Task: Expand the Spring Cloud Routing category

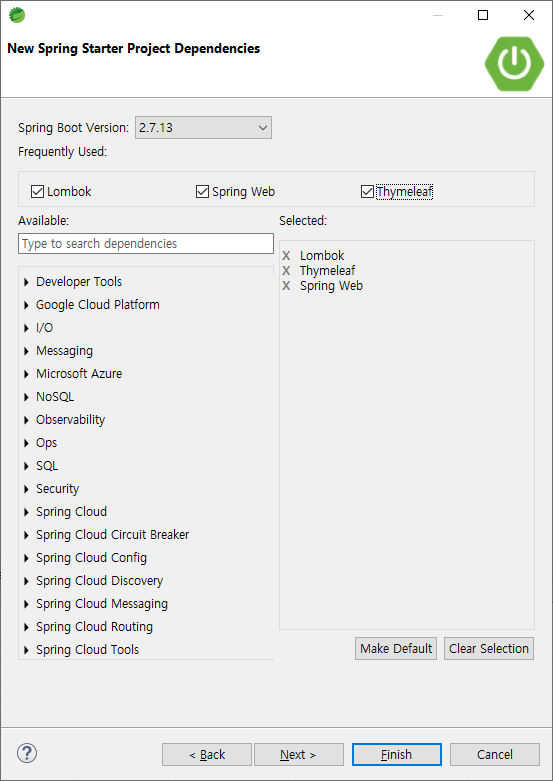Action: pos(26,627)
